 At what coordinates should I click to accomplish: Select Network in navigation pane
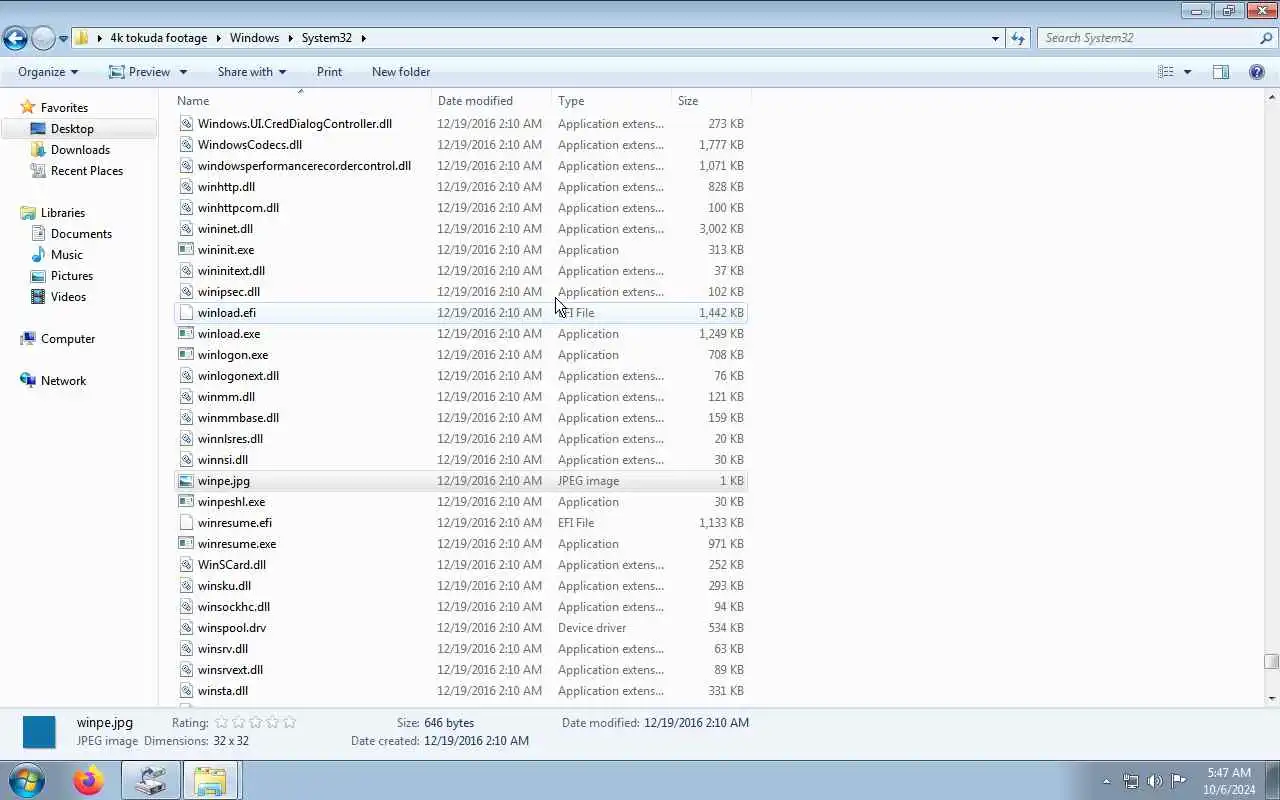[63, 381]
